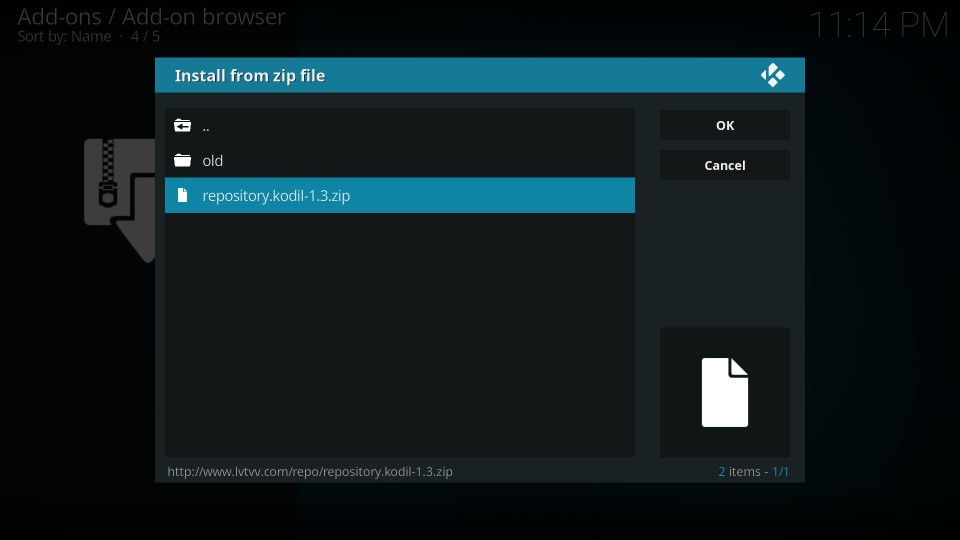Click the "Install from zip file" title

pyautogui.click(x=250, y=76)
